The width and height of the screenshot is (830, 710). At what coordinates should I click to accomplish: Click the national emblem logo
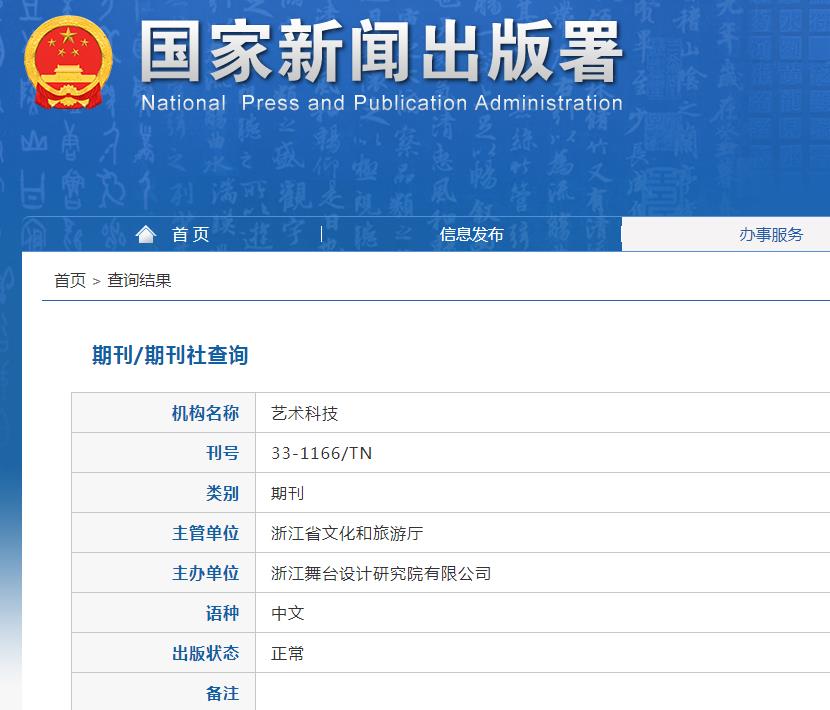[x=67, y=62]
